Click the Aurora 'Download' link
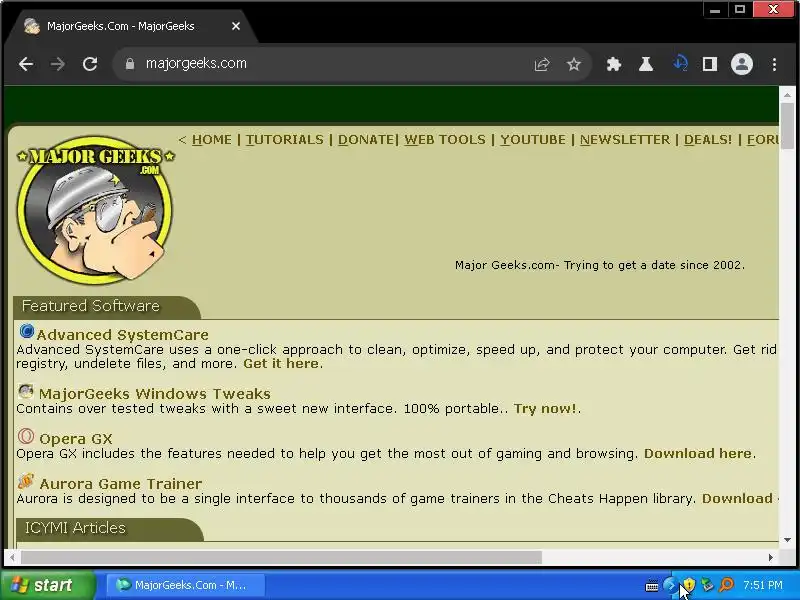Image resolution: width=800 pixels, height=600 pixels. click(x=737, y=498)
